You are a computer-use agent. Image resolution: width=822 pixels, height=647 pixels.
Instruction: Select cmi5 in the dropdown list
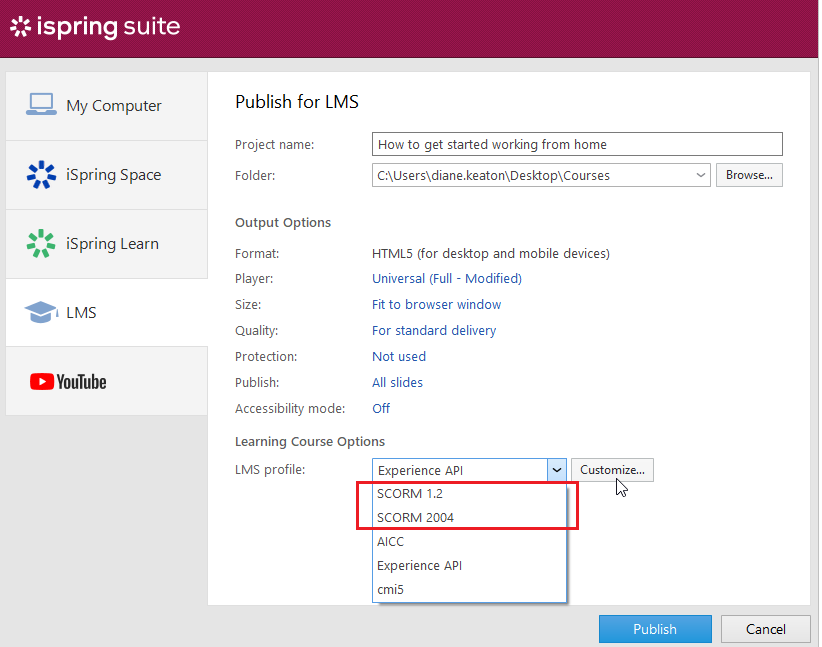tap(390, 589)
